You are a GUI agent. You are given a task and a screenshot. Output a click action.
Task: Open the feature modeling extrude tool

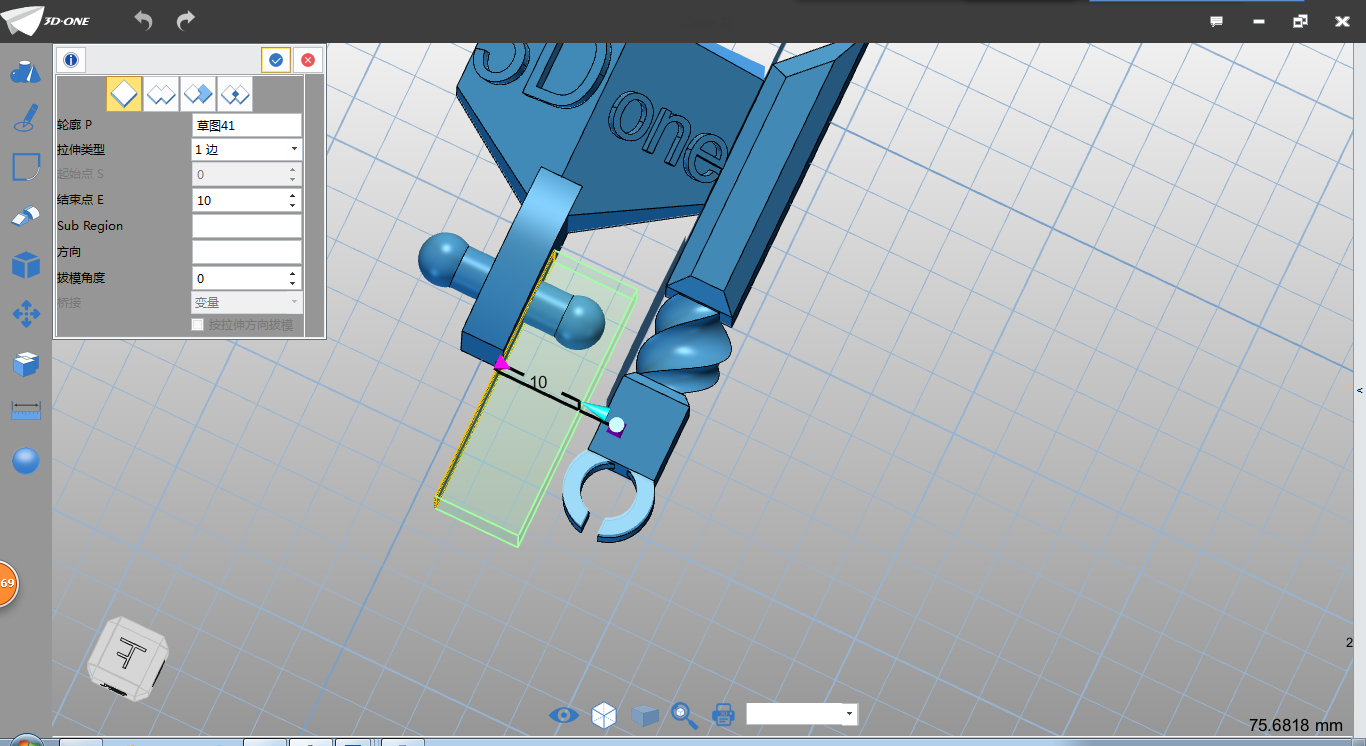(x=25, y=216)
